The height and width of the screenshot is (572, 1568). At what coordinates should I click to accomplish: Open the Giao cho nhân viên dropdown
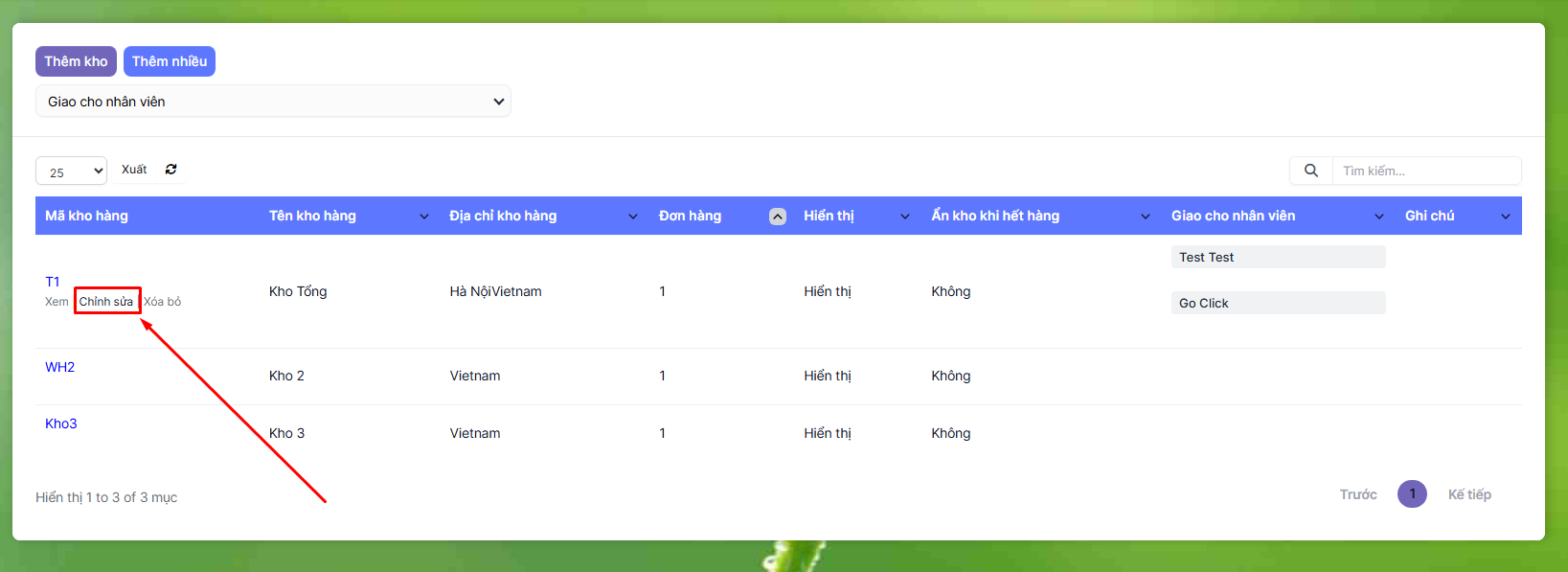[273, 102]
